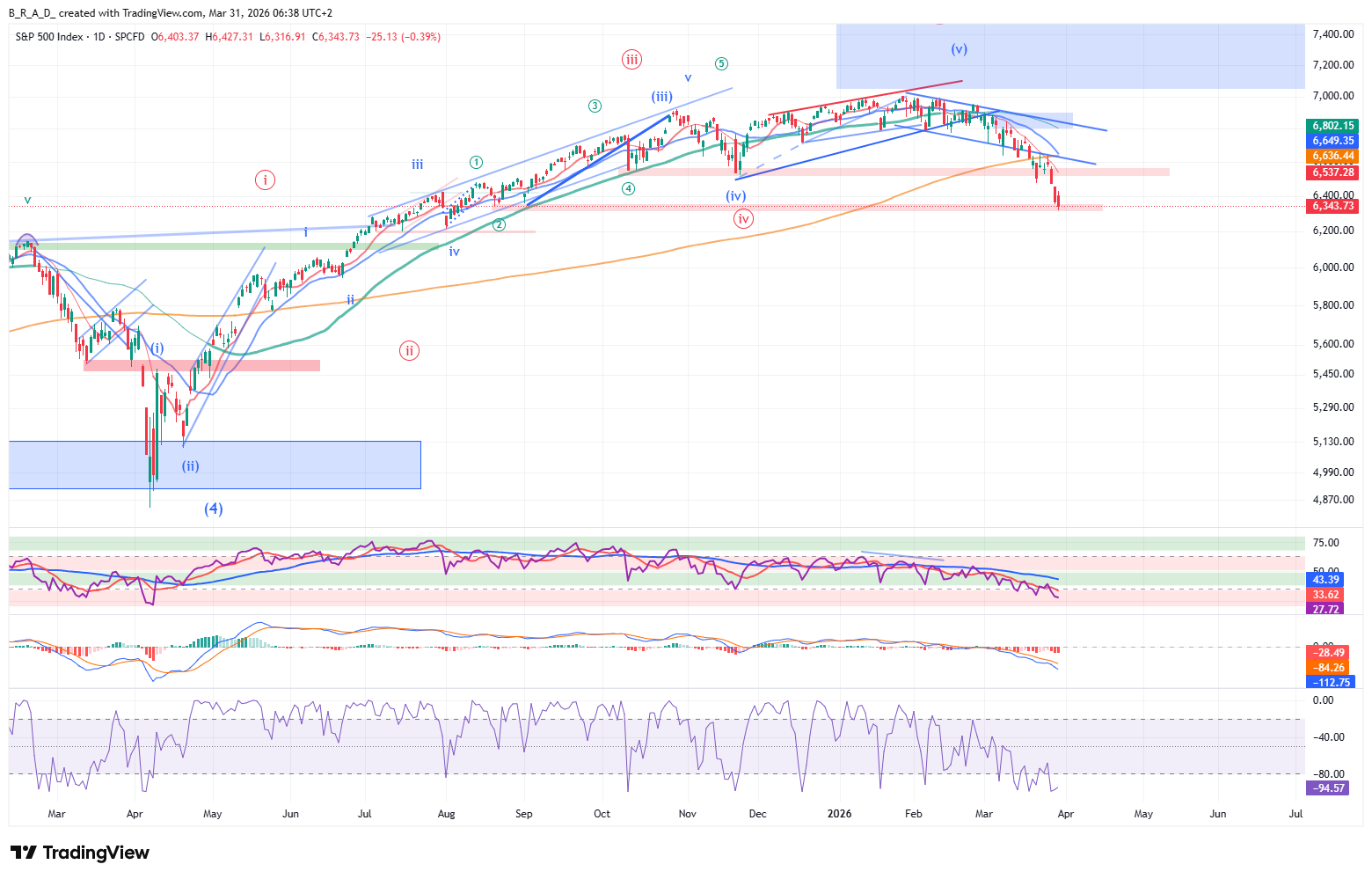
Task: Click the -94.57 Williams %R value label
Action: [1328, 788]
